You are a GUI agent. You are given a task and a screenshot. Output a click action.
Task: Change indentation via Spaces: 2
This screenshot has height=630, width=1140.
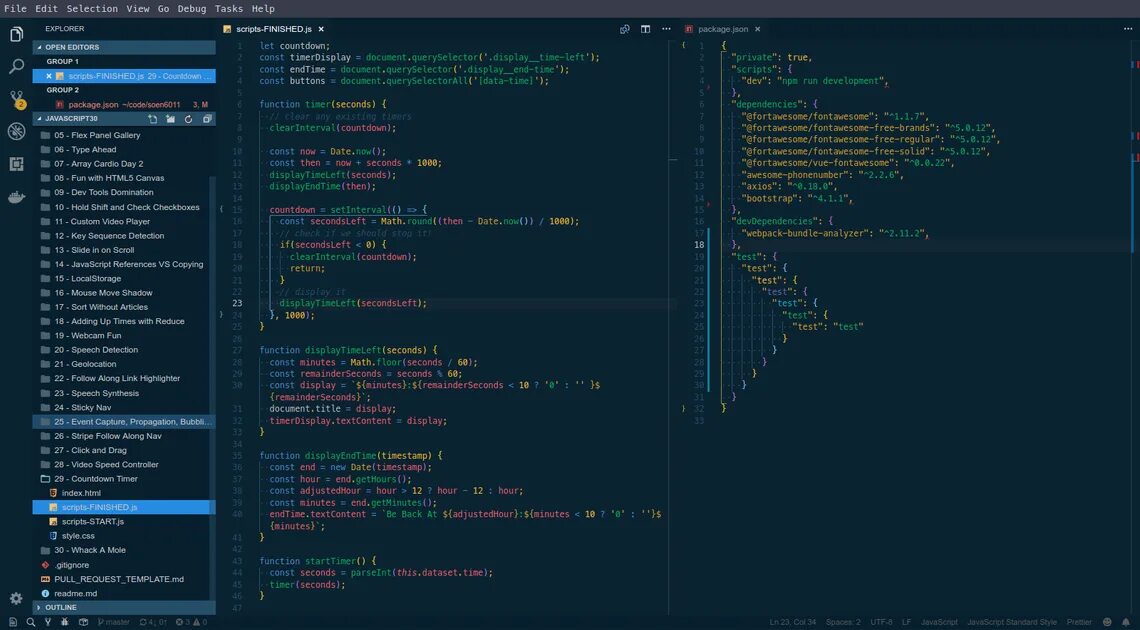coord(843,622)
